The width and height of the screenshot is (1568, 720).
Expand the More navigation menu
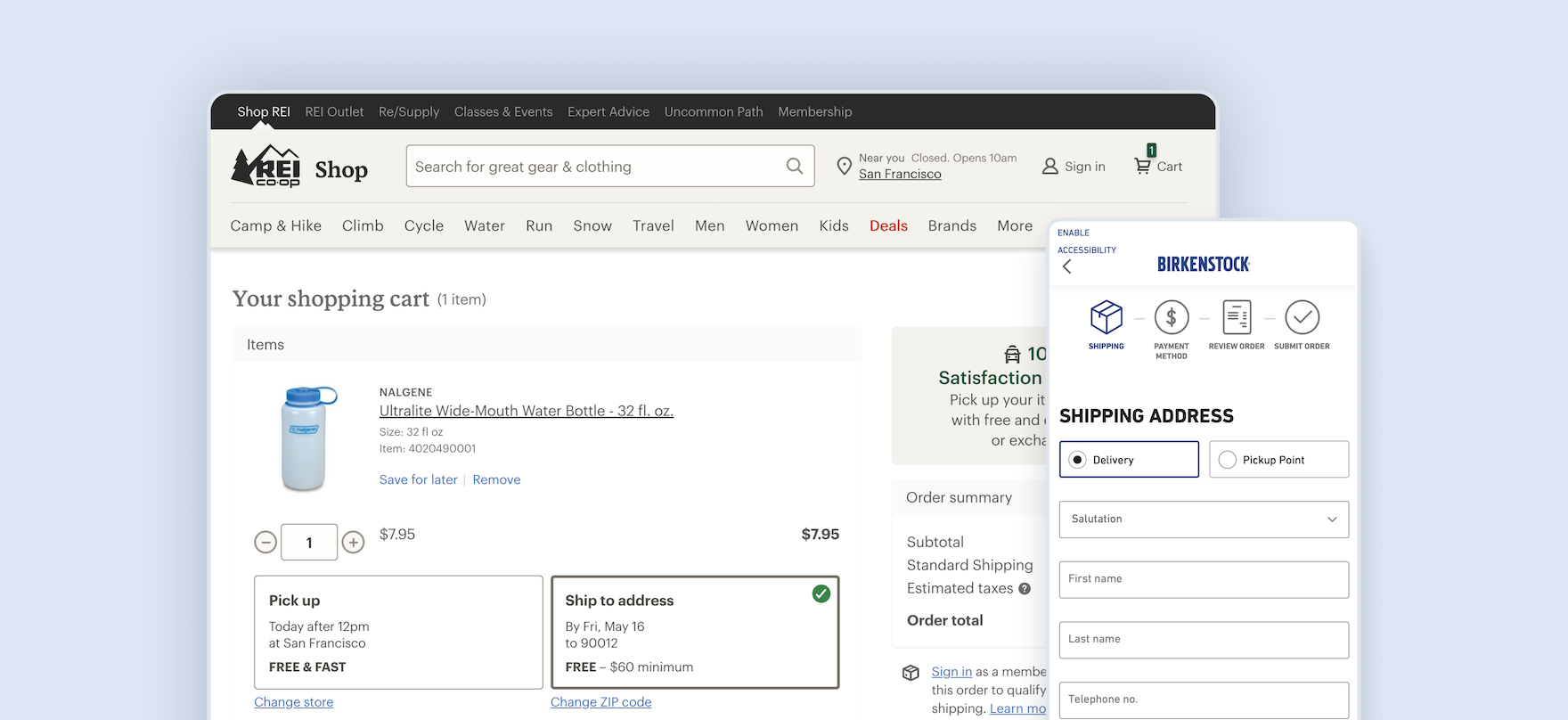pos(1015,226)
